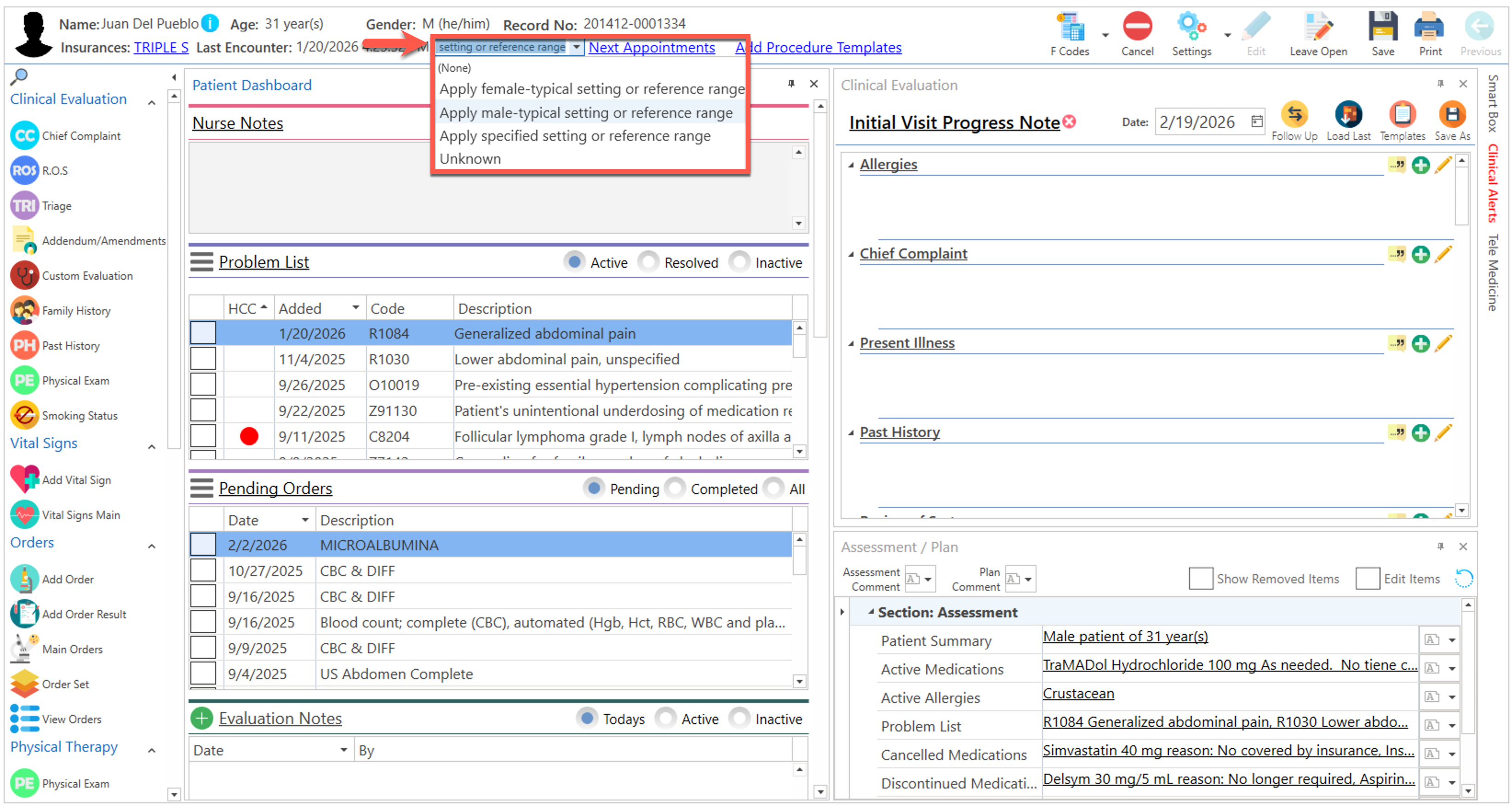The width and height of the screenshot is (1512, 806).
Task: Enable the Edit Items checkbox
Action: (x=1367, y=578)
